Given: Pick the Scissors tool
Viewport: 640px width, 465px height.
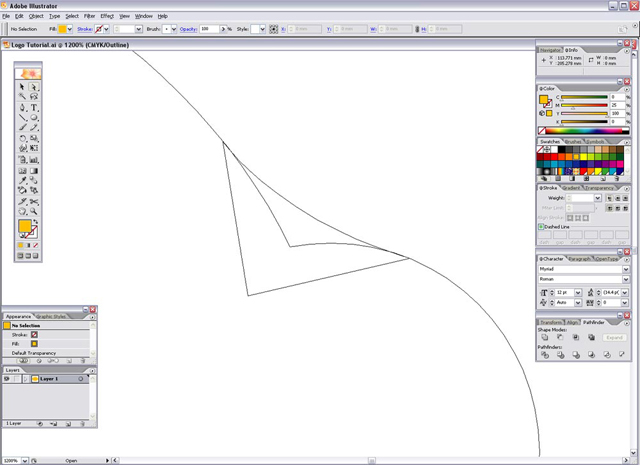Looking at the screenshot, I should point(34,202).
